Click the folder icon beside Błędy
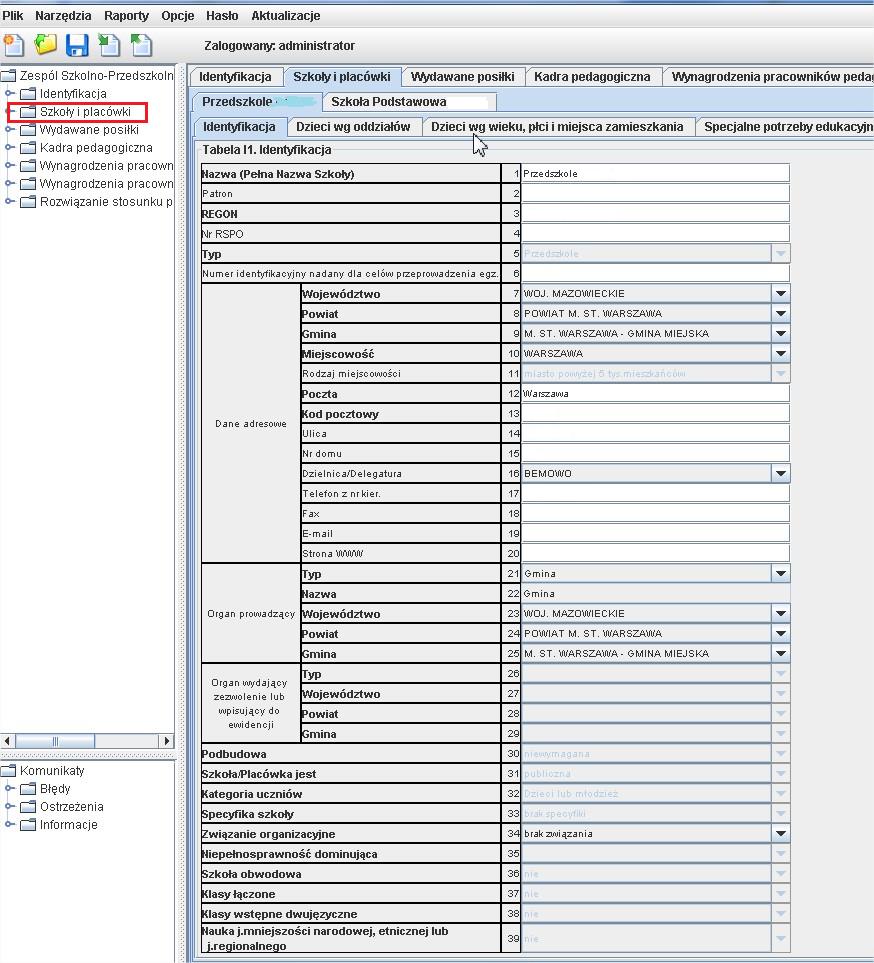874x963 pixels. [28, 789]
